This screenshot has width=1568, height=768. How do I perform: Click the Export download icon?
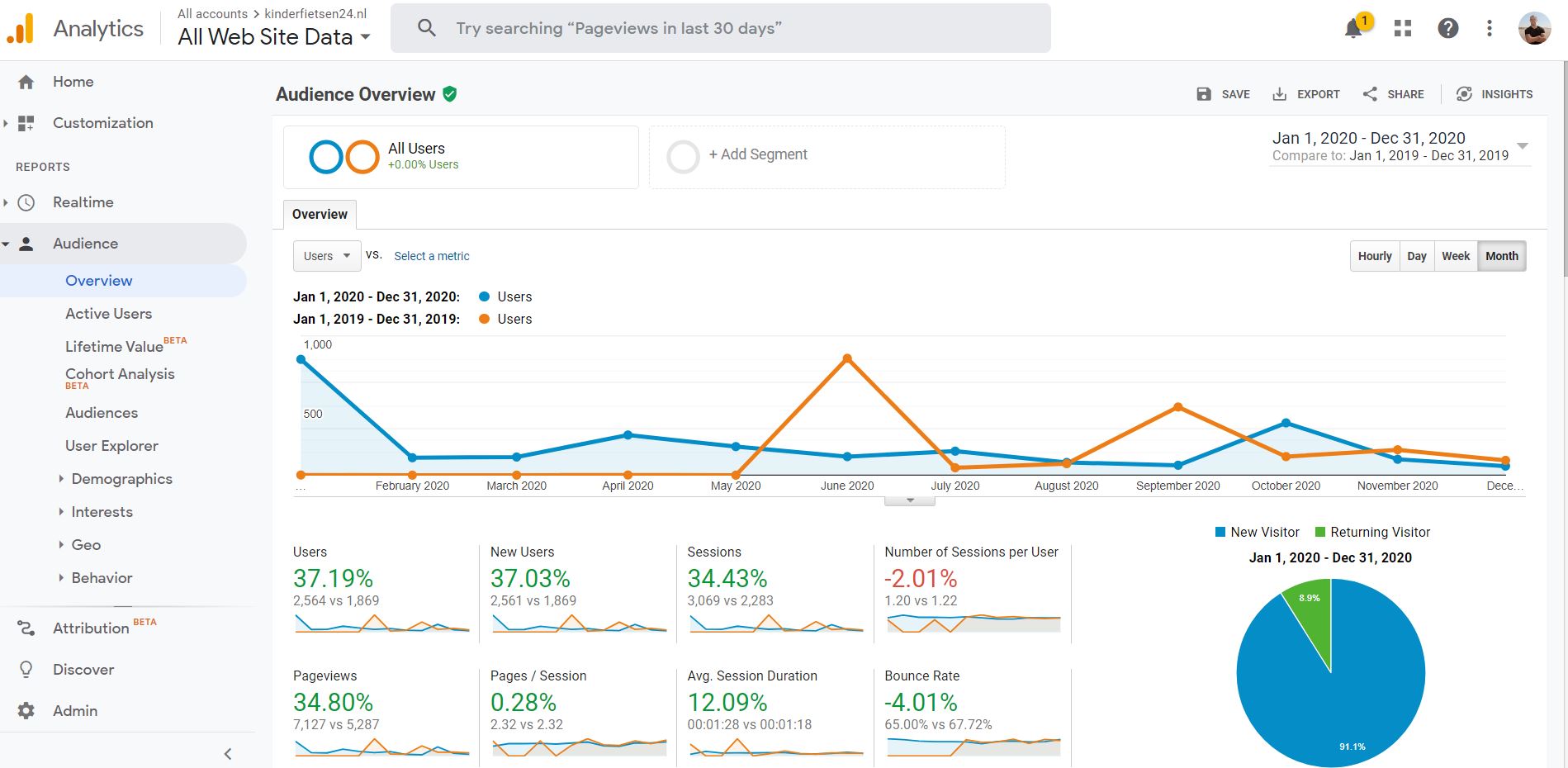pyautogui.click(x=1279, y=94)
